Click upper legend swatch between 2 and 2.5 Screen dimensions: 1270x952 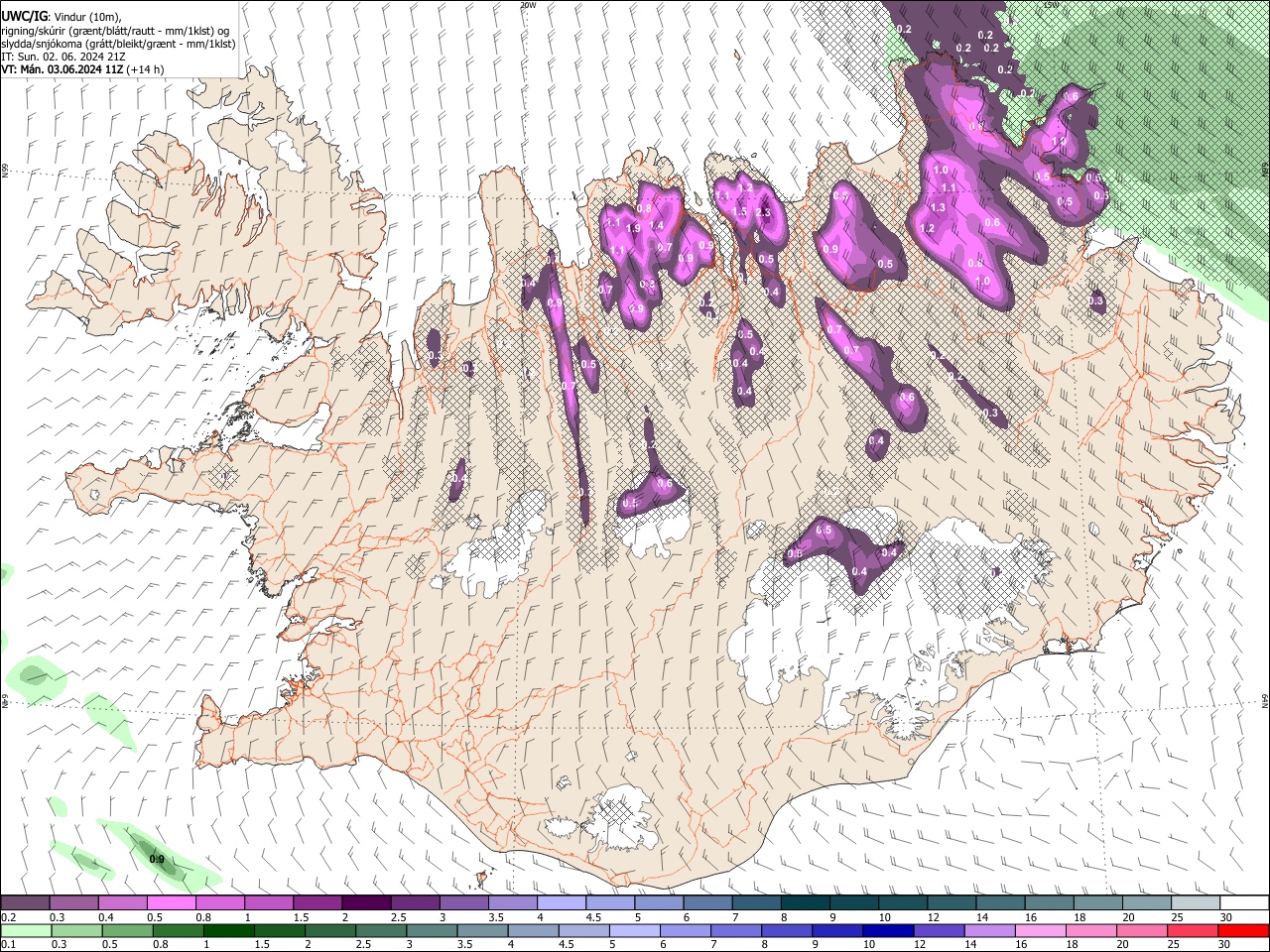pos(366,902)
